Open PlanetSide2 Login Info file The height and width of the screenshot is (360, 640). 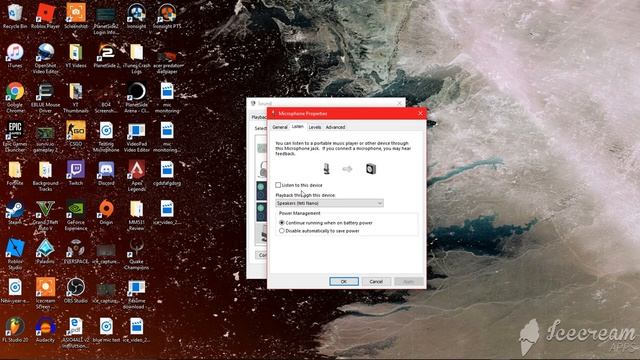[x=106, y=19]
